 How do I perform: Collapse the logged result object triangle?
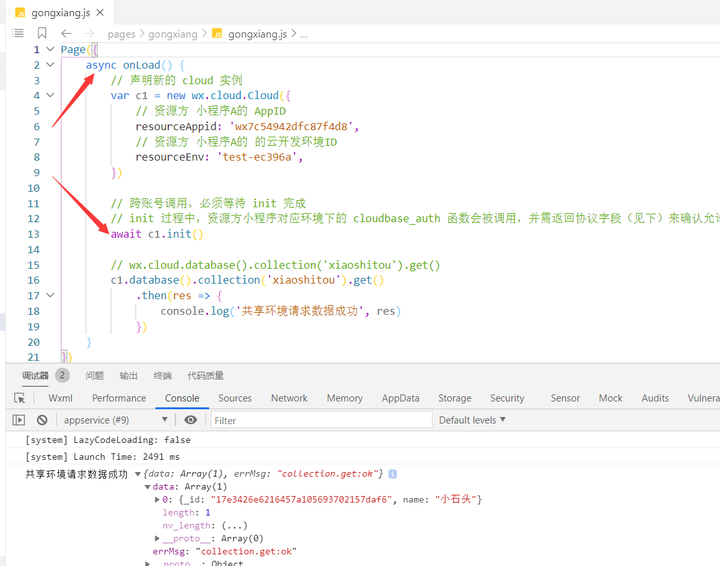137,474
